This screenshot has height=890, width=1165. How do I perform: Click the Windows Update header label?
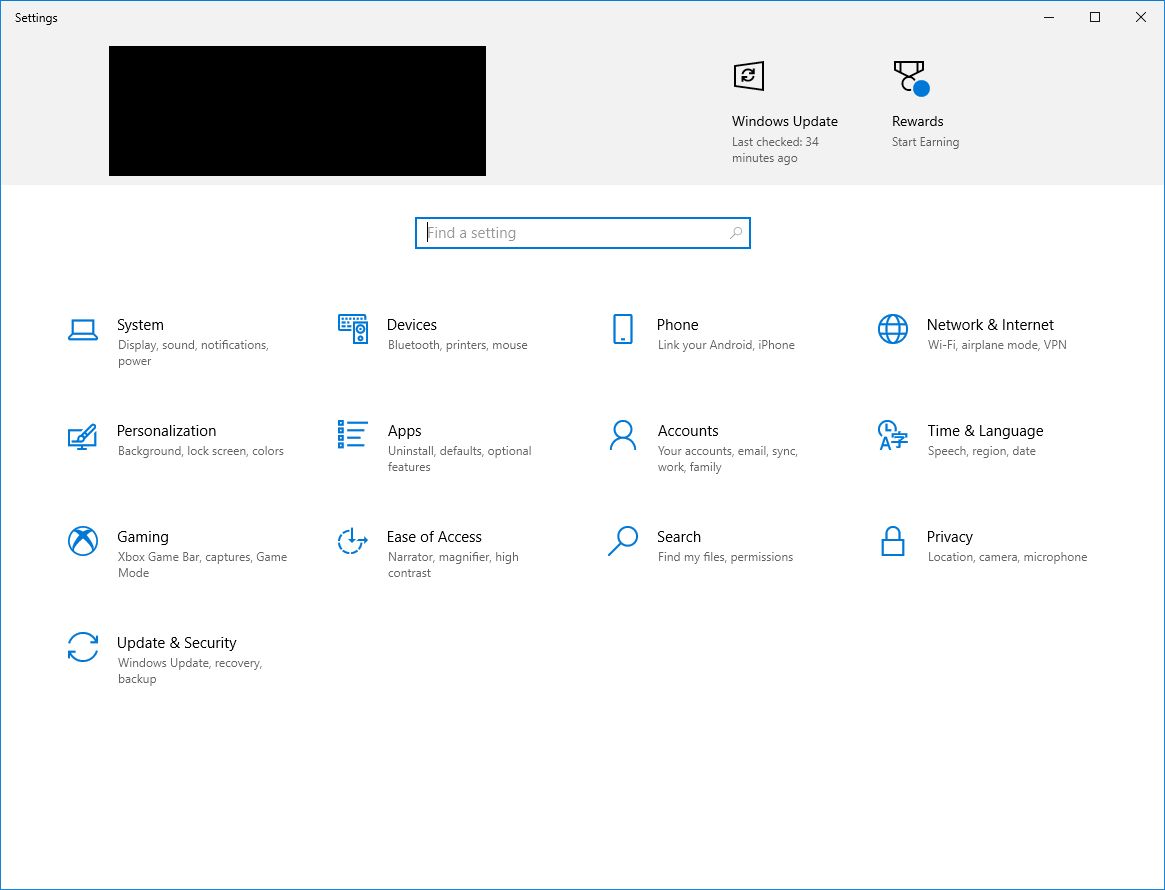click(785, 121)
